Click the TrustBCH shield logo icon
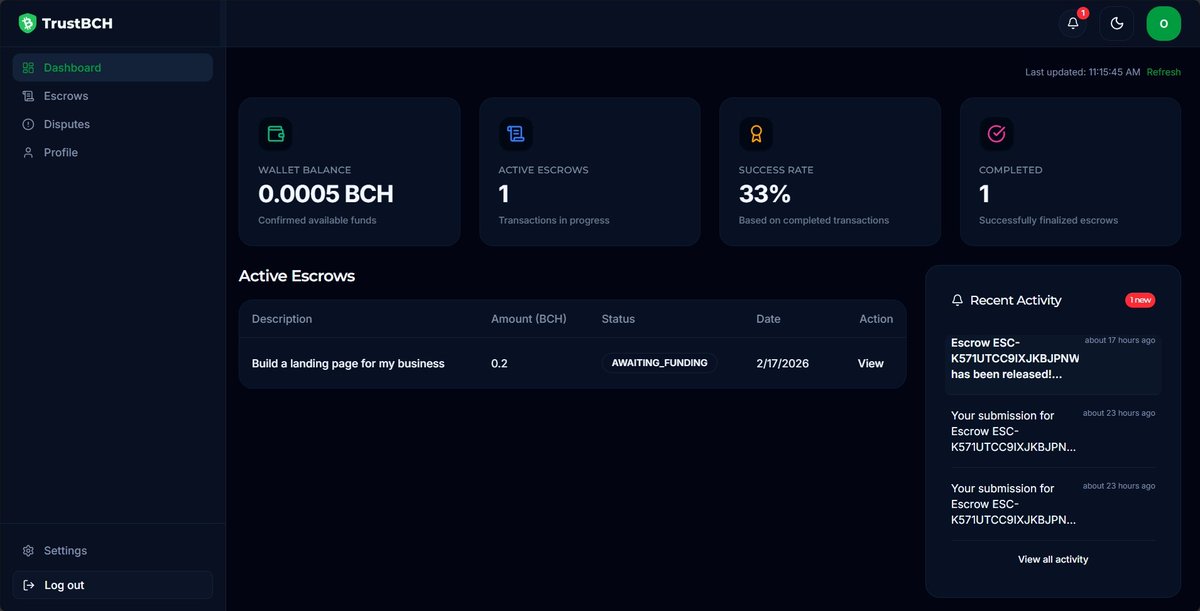The width and height of the screenshot is (1200, 611). click(x=27, y=22)
